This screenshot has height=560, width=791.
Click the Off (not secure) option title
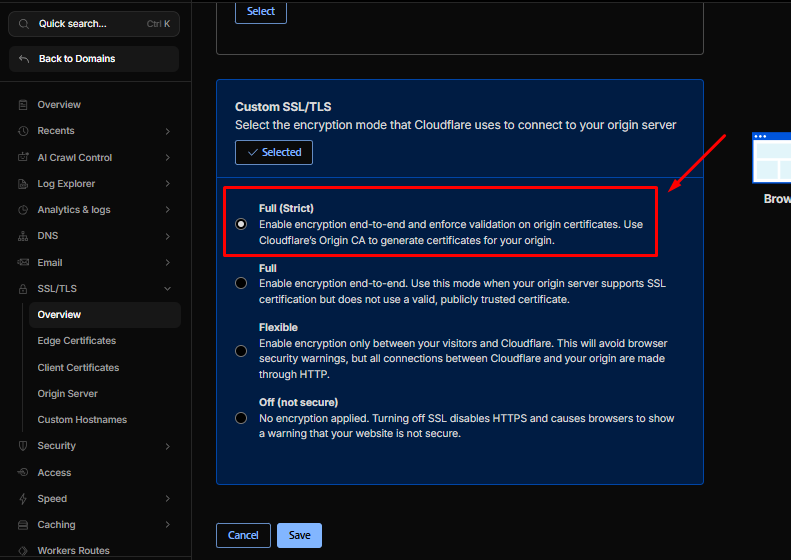299,403
